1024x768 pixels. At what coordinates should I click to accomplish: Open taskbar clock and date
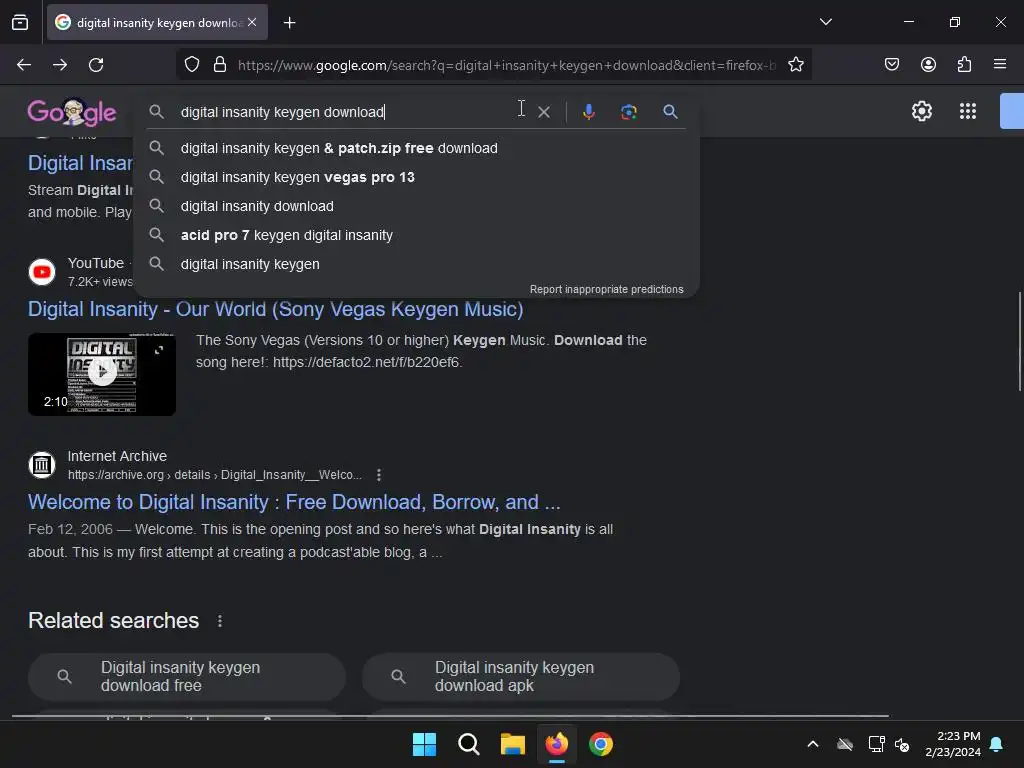[x=953, y=744]
